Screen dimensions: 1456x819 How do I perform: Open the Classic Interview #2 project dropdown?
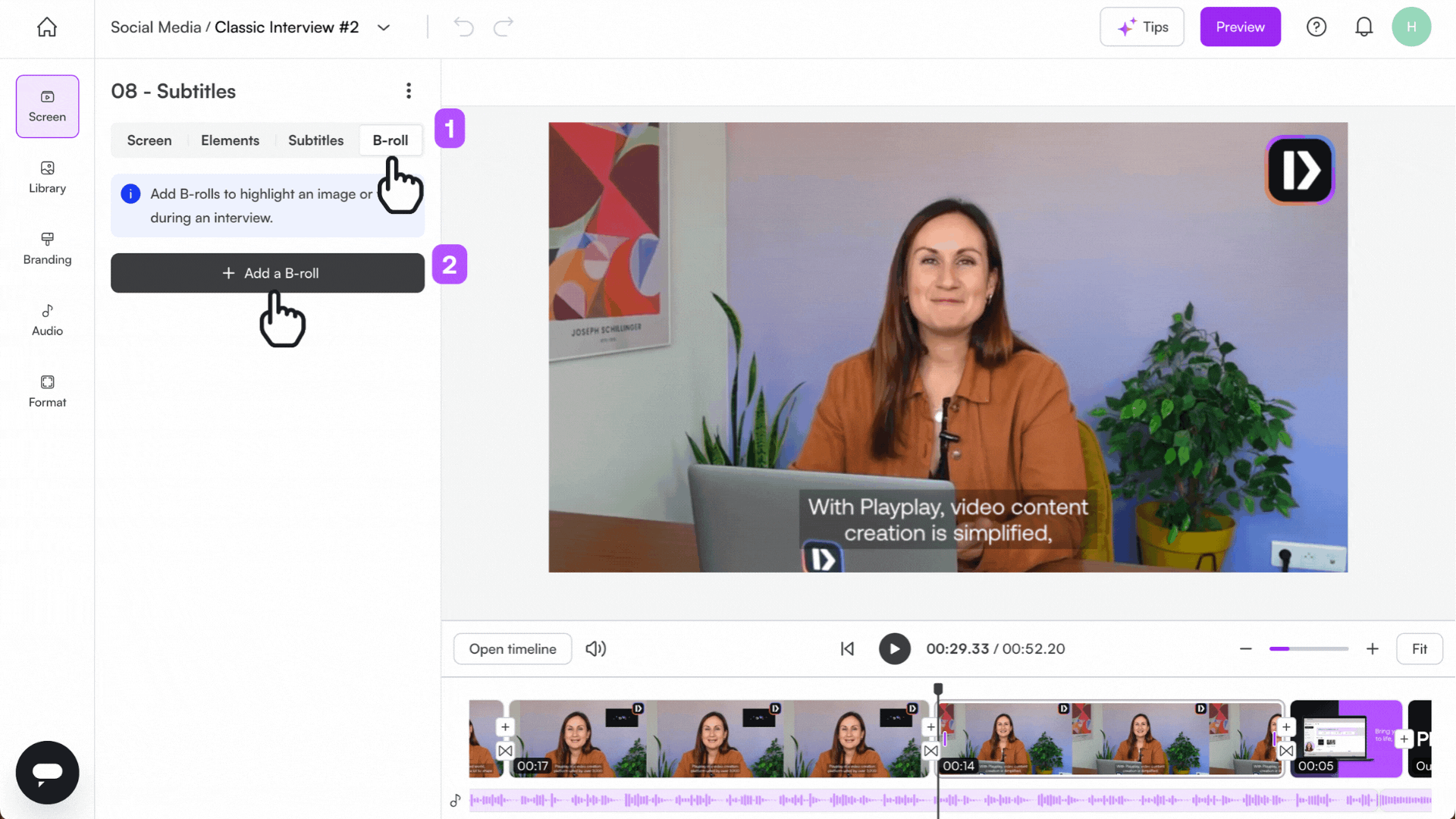pyautogui.click(x=384, y=27)
